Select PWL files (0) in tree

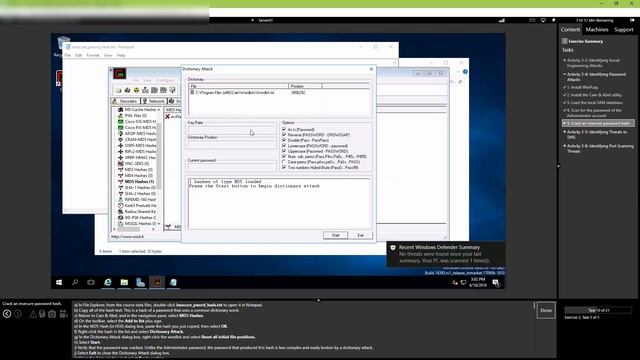(x=133, y=116)
